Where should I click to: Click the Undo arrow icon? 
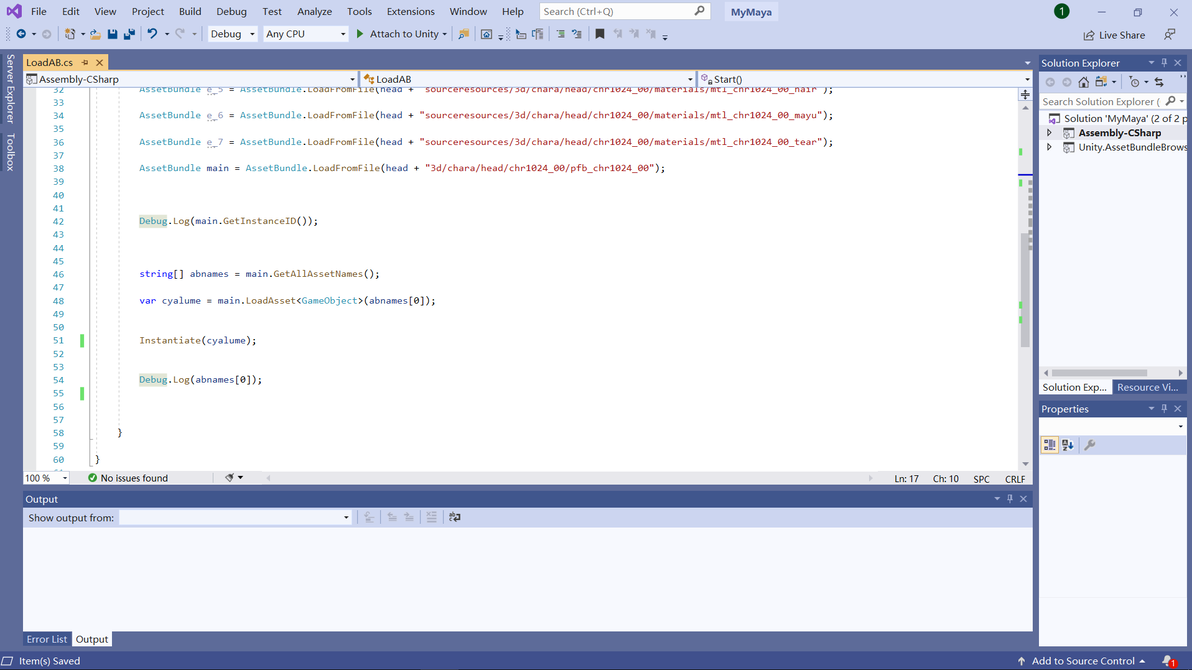152,34
